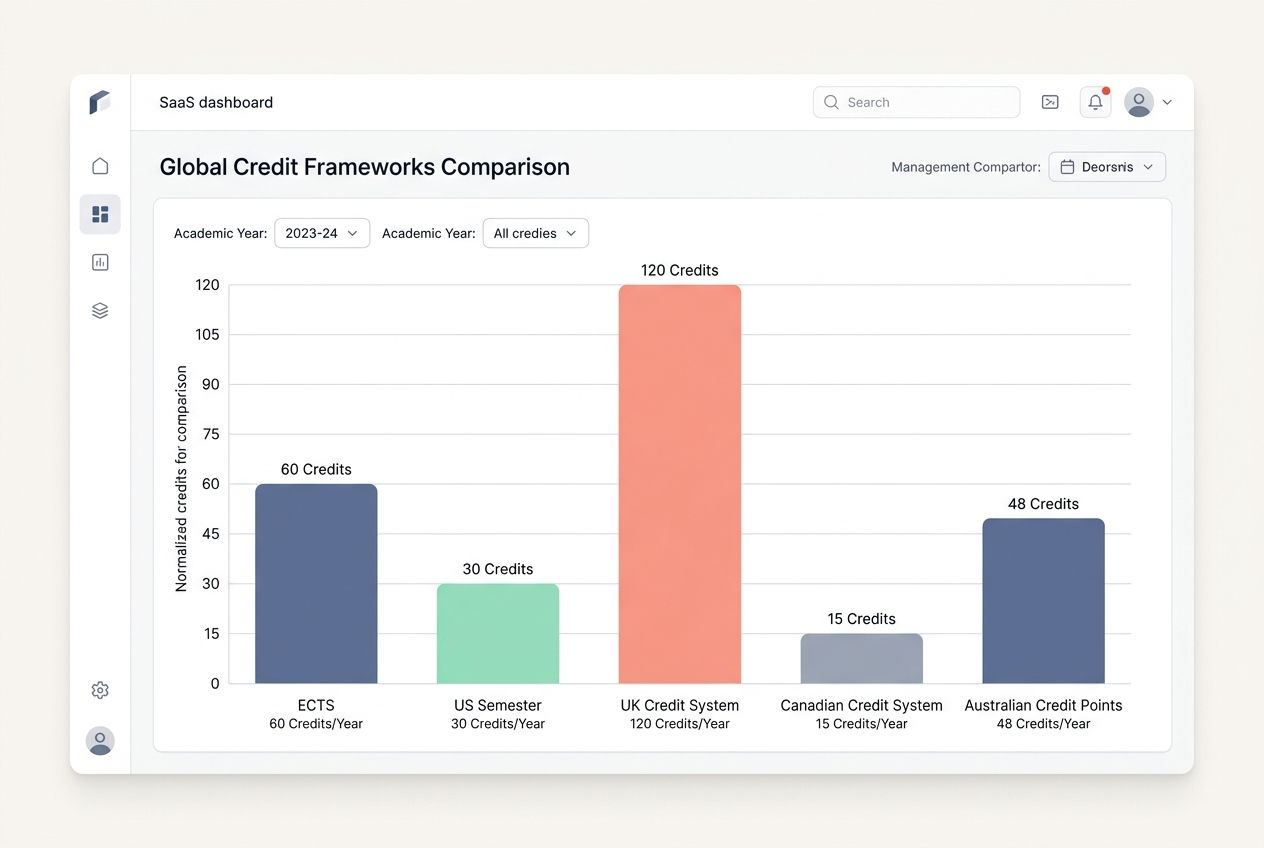Image resolution: width=1264 pixels, height=848 pixels.
Task: Open the 2023-24 Academic Year dropdown
Action: pos(322,233)
